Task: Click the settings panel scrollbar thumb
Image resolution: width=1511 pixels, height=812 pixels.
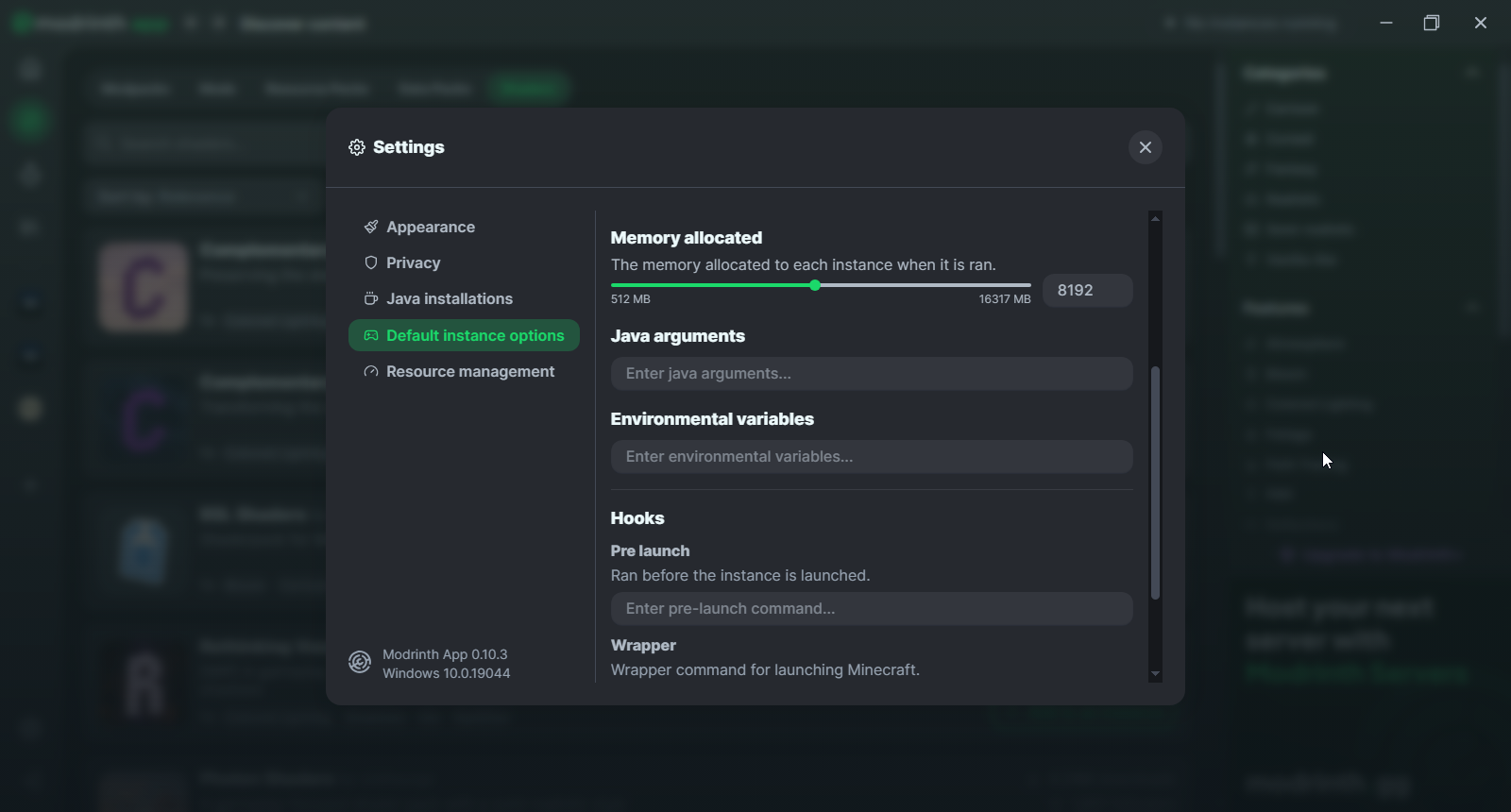Action: [1155, 482]
